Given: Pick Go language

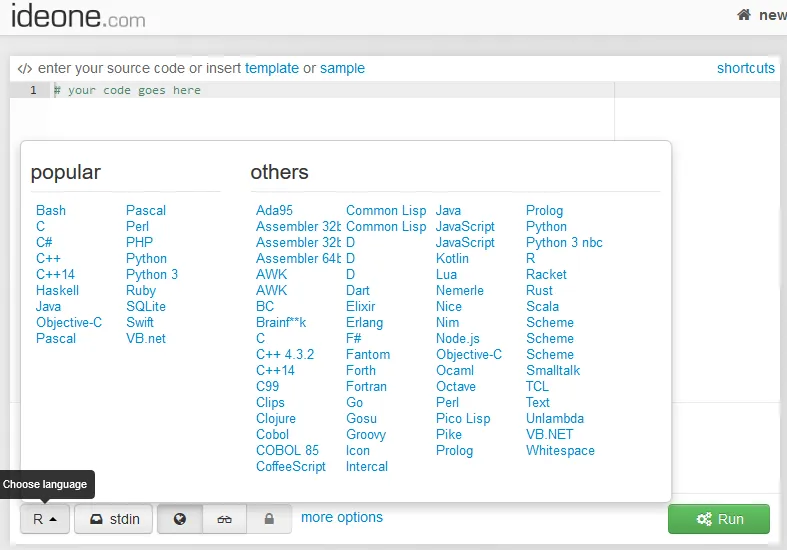Looking at the screenshot, I should coord(354,402).
